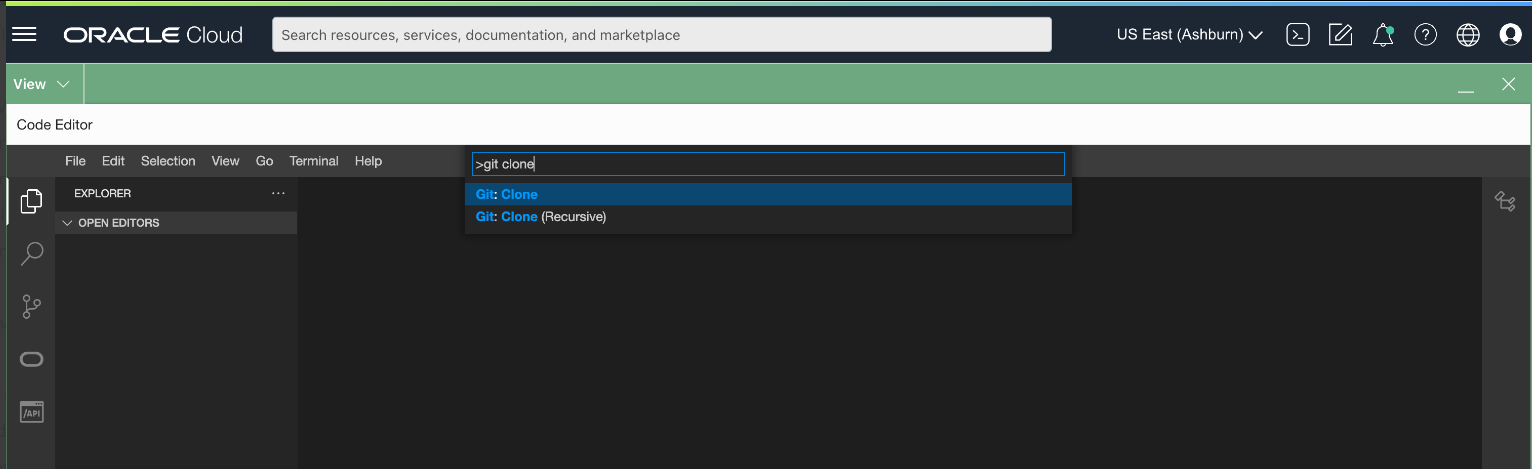Click the Oracle Cloud logo

[153, 35]
